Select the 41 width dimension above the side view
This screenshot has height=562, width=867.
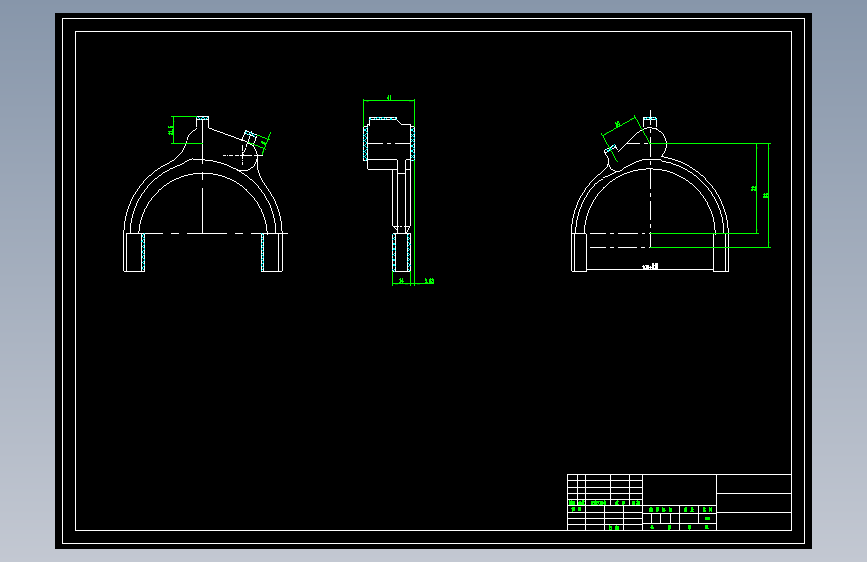pos(389,98)
